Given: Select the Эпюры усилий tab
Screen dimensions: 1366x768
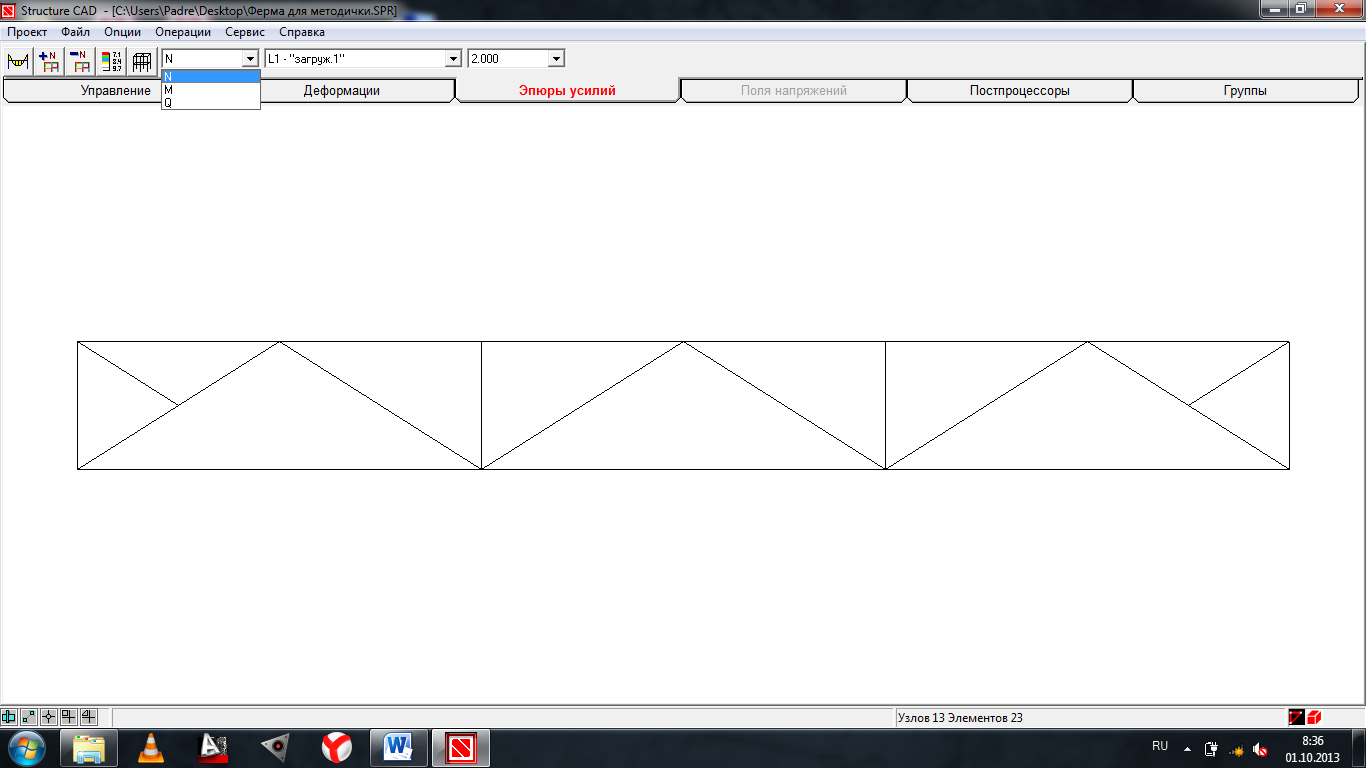Looking at the screenshot, I should [567, 91].
